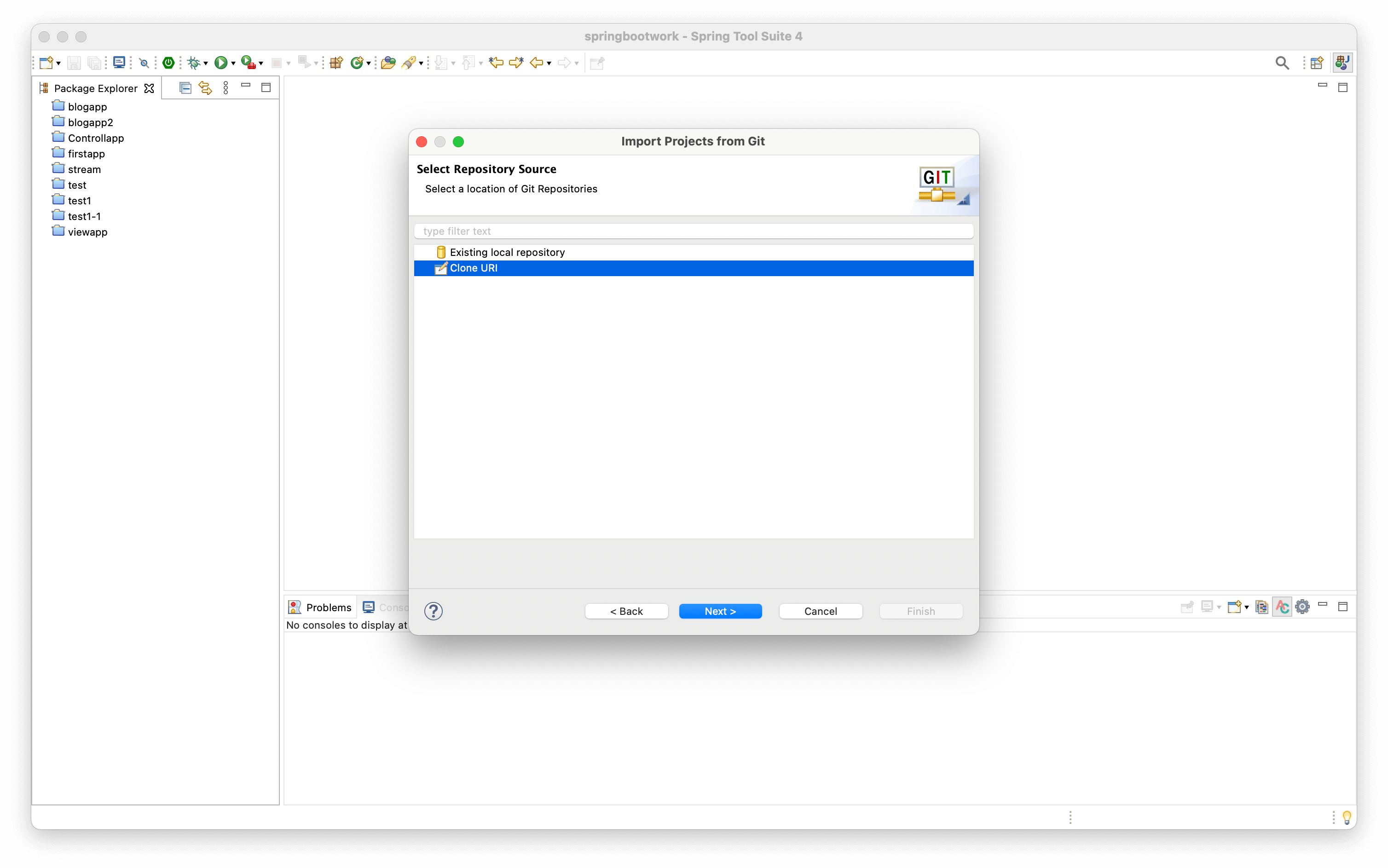Open Package Explorer view menu (three dots)
Viewport: 1388px width, 868px height.
point(226,88)
